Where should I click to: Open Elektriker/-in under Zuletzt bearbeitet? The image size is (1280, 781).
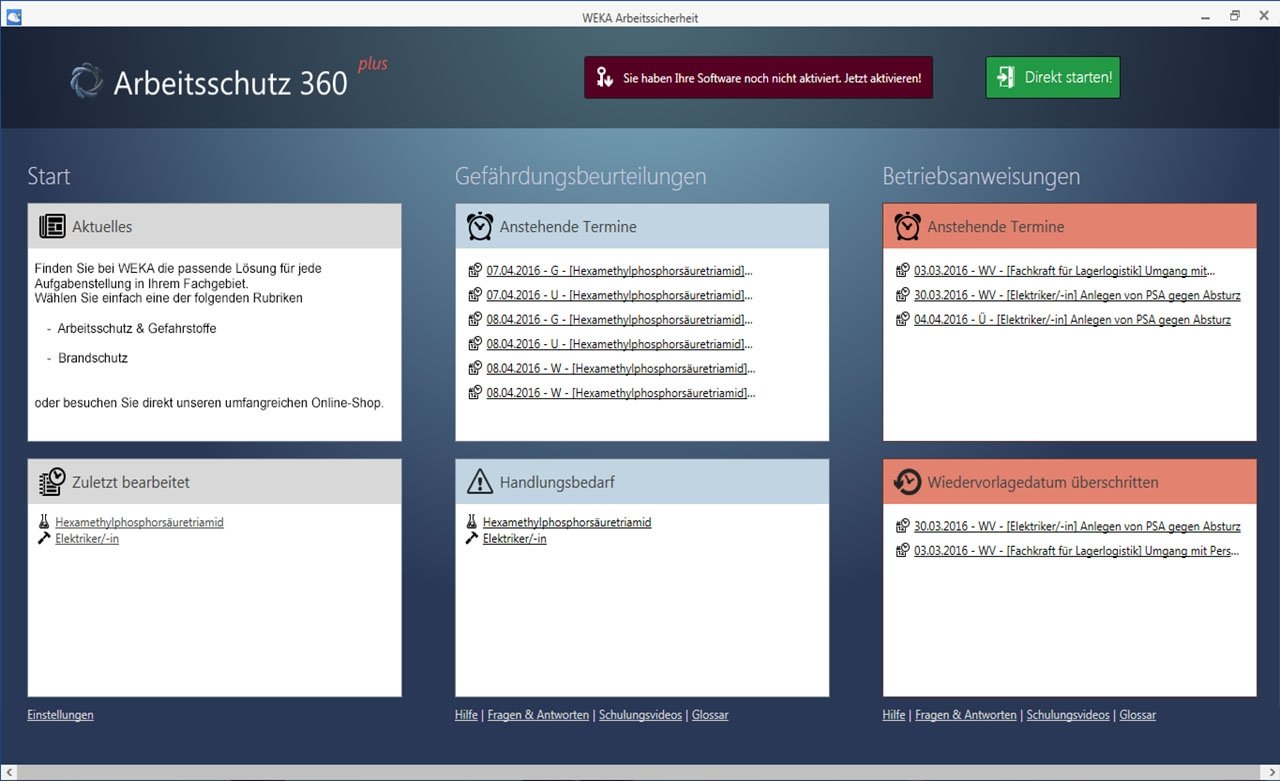pyautogui.click(x=87, y=539)
